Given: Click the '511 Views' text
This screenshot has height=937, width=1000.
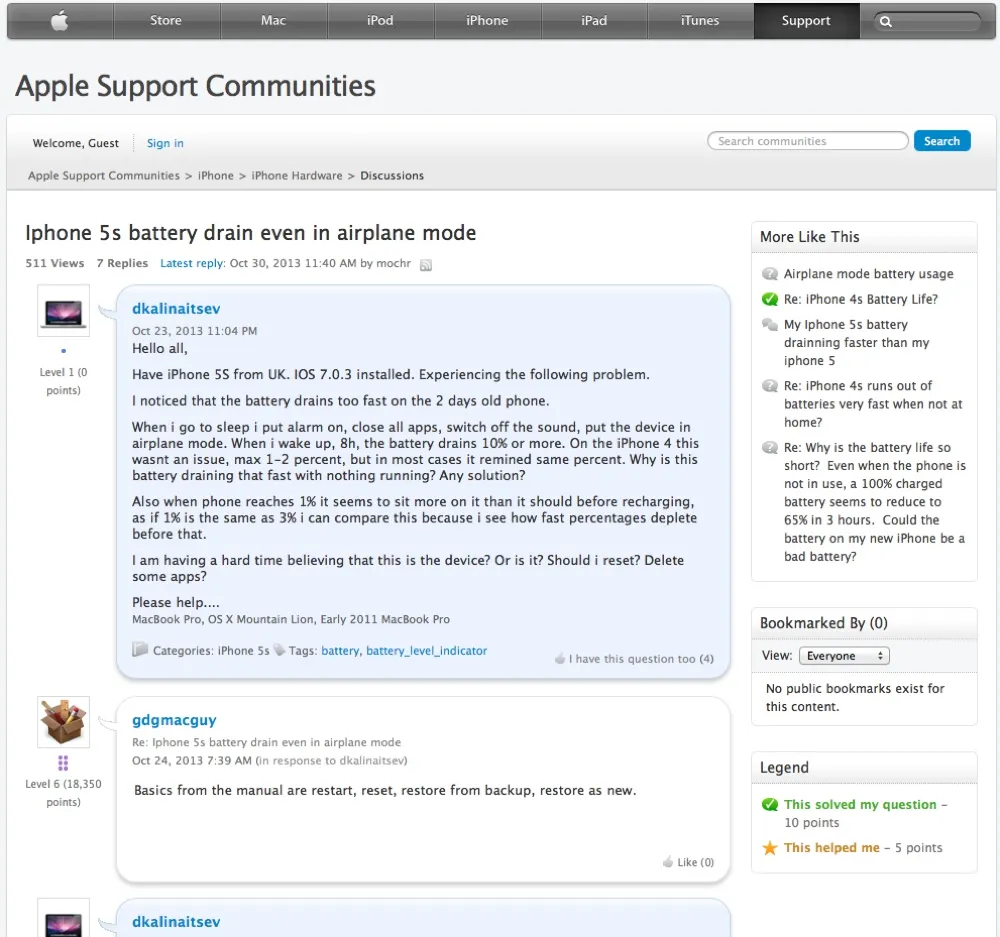Looking at the screenshot, I should [55, 263].
